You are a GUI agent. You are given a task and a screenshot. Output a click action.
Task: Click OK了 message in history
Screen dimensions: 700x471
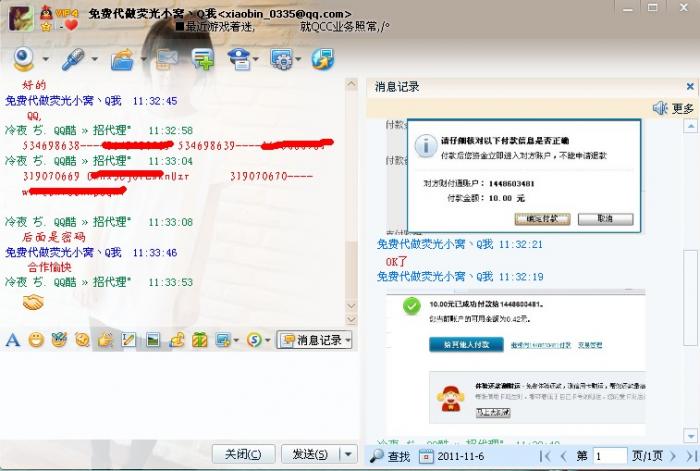pyautogui.click(x=396, y=261)
